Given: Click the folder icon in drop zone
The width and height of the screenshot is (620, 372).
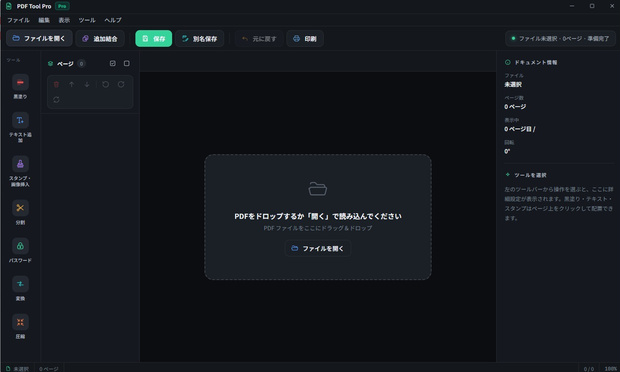Looking at the screenshot, I should tap(318, 189).
